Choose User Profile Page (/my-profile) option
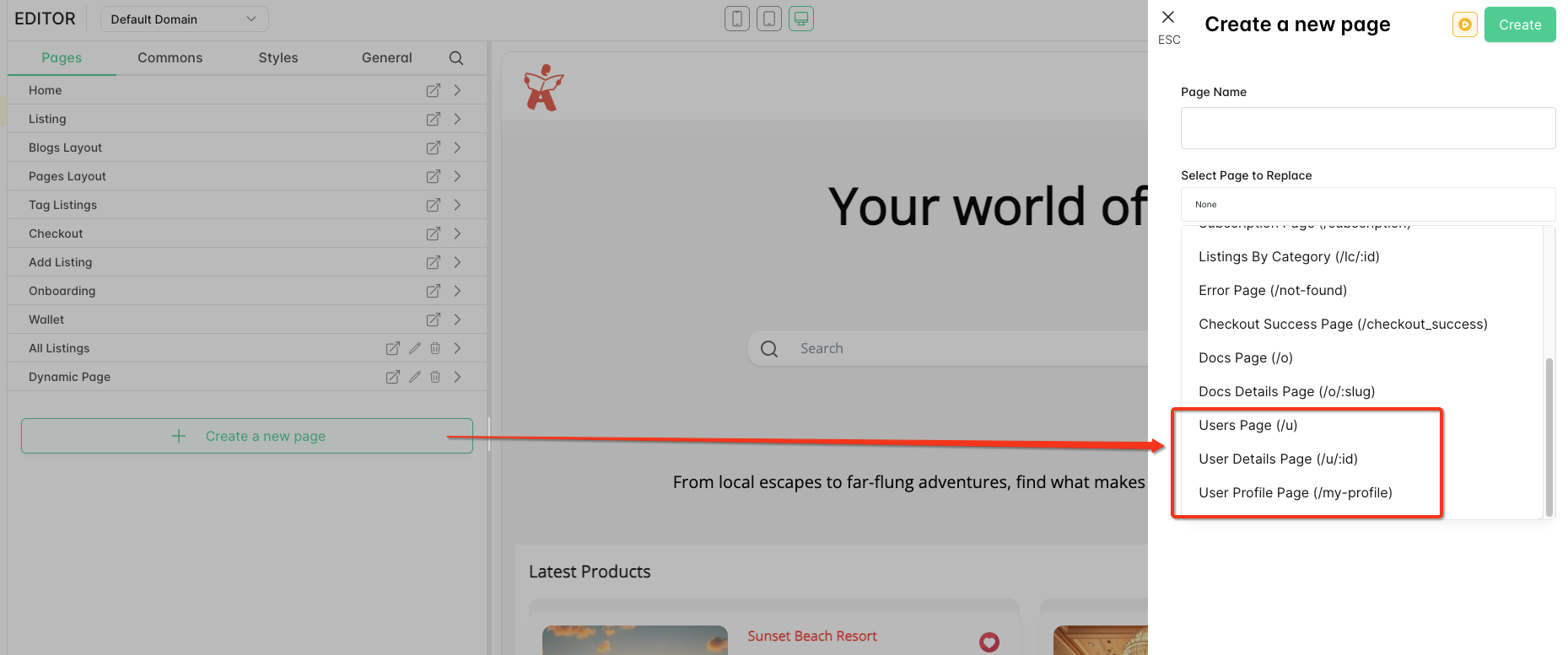1568x655 pixels. [x=1295, y=493]
